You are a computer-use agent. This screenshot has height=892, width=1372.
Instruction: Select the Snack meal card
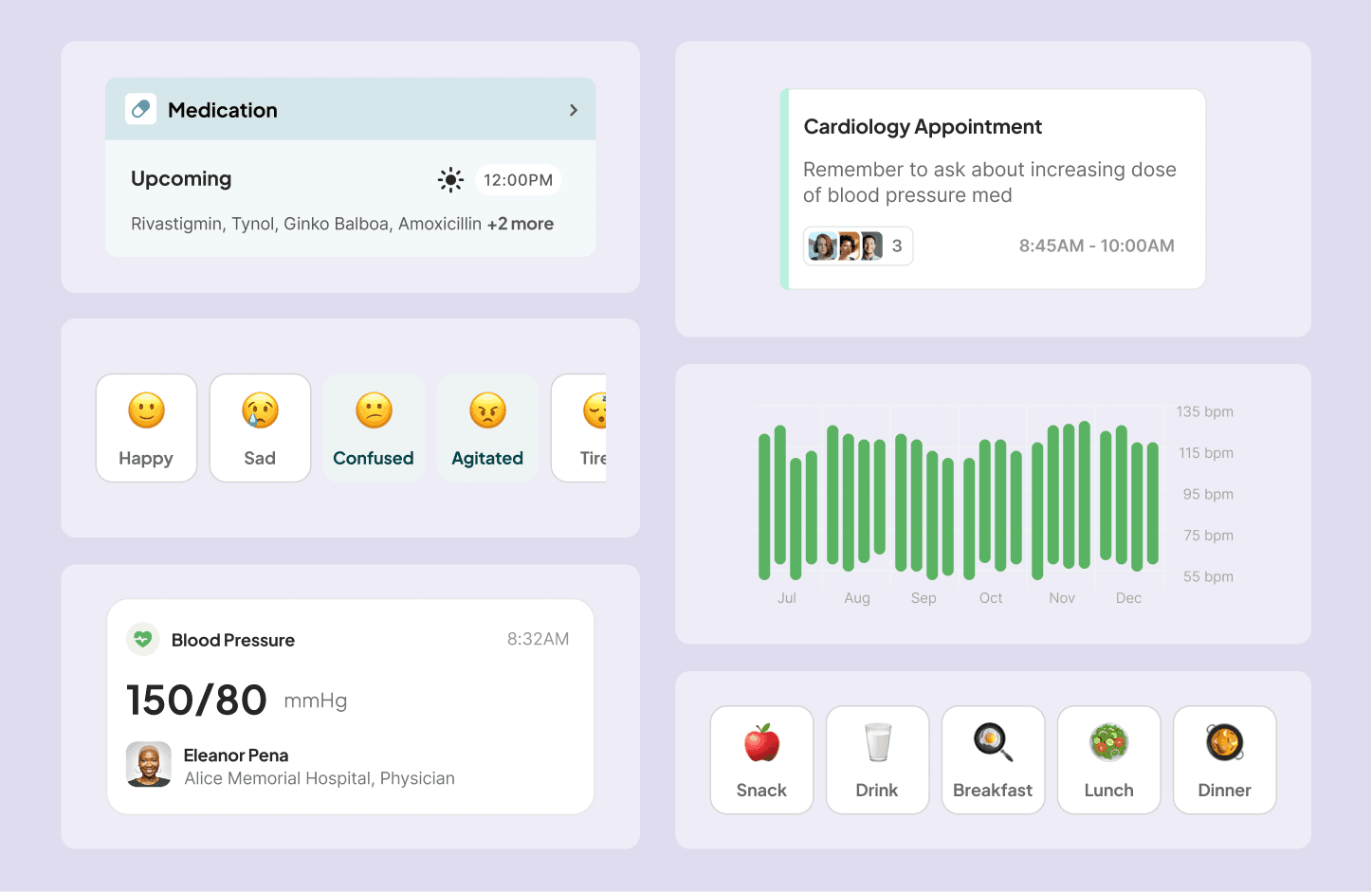point(762,759)
